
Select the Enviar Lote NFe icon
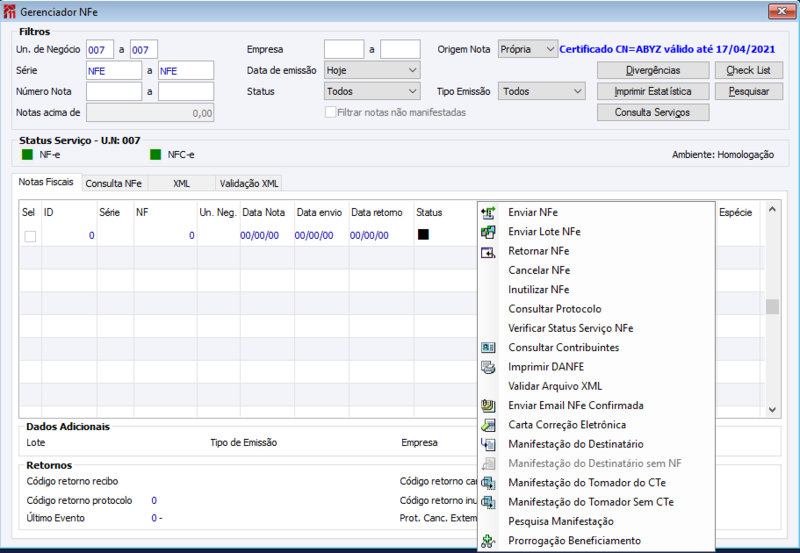coord(488,232)
